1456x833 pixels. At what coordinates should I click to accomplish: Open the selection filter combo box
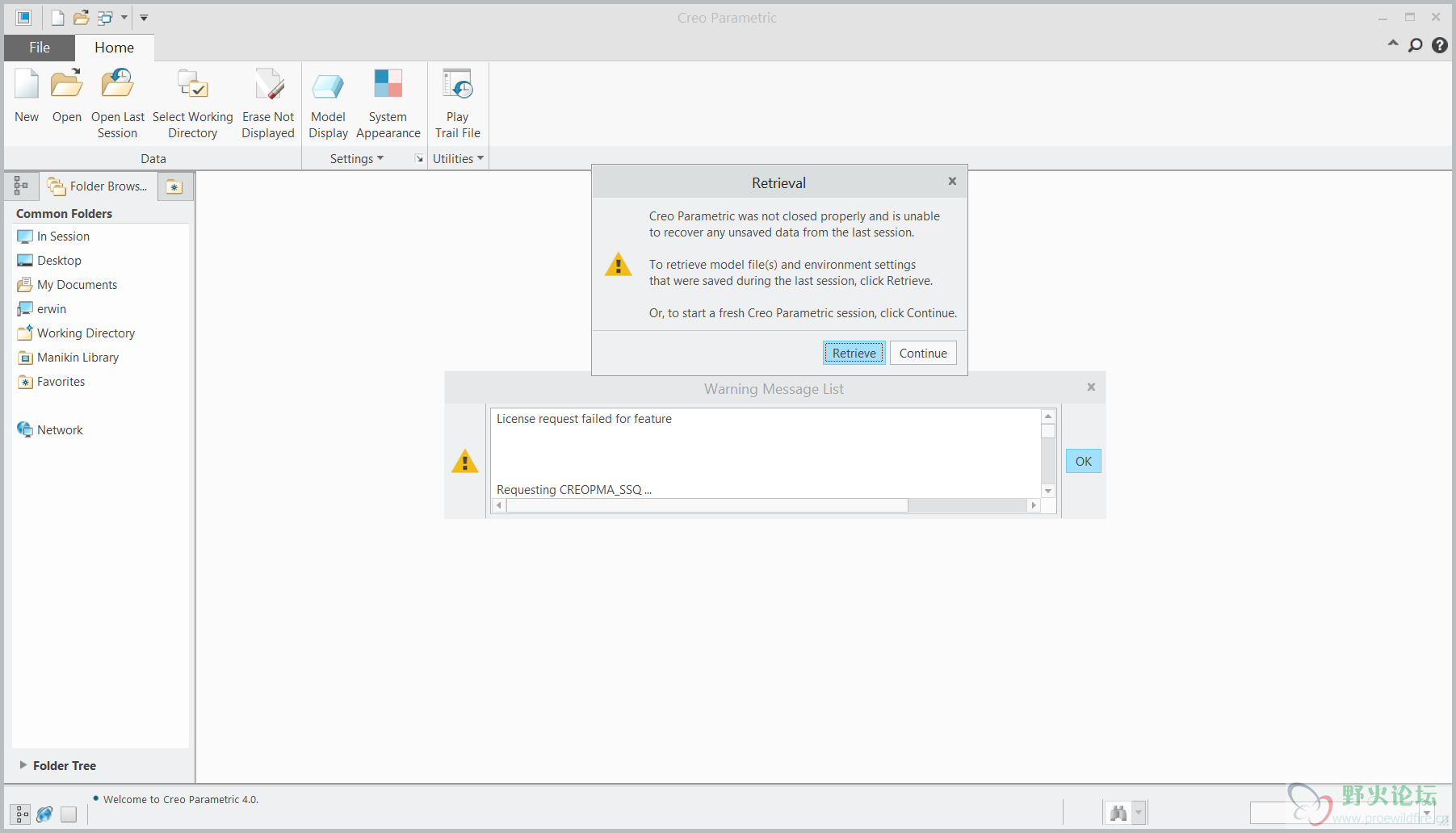[1343, 813]
